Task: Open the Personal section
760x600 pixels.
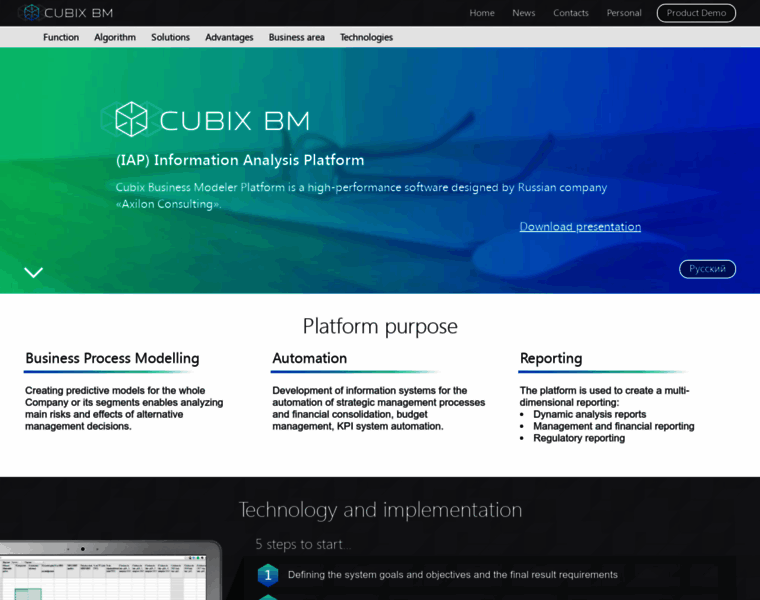Action: tap(624, 13)
